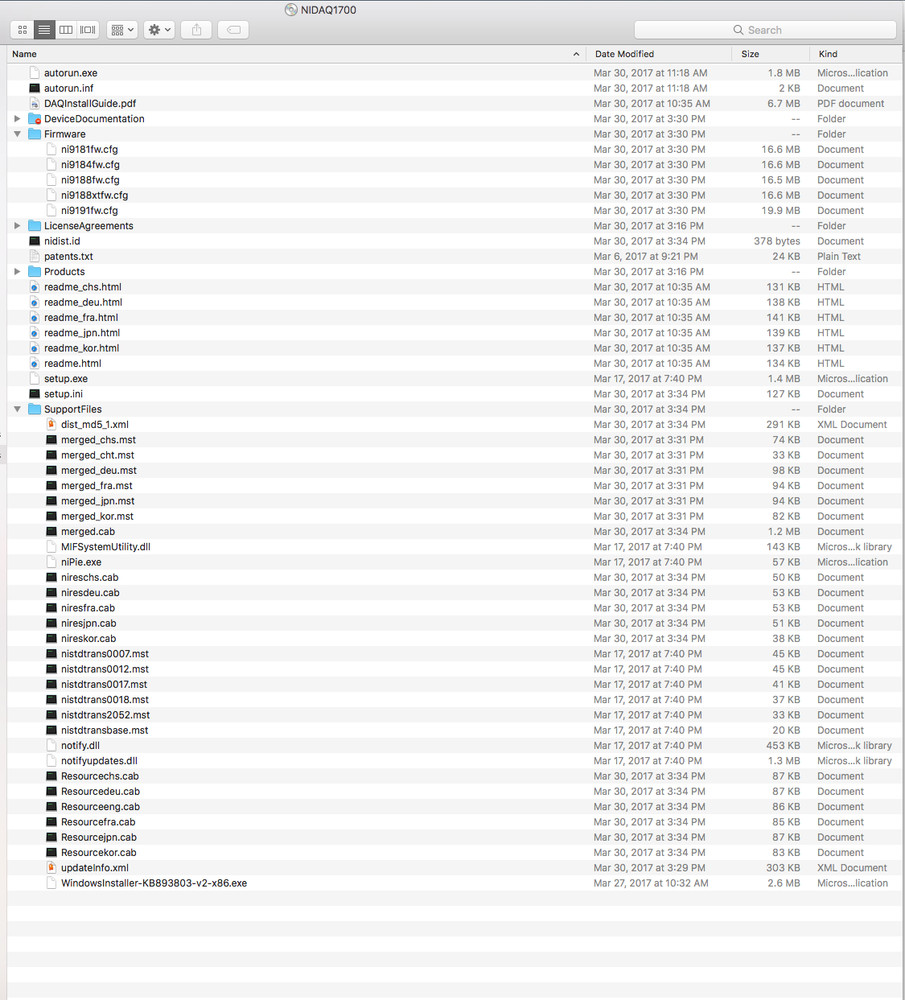The height and width of the screenshot is (1000, 905).
Task: Expand the LicenseAgreements folder
Action: pyautogui.click(x=17, y=226)
